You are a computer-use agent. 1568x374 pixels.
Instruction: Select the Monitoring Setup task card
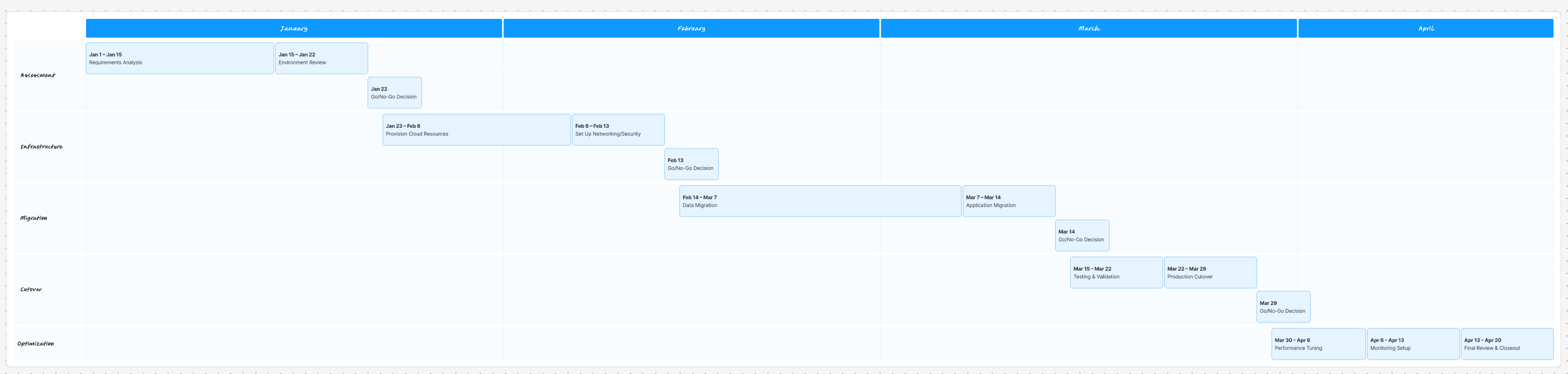[1413, 344]
